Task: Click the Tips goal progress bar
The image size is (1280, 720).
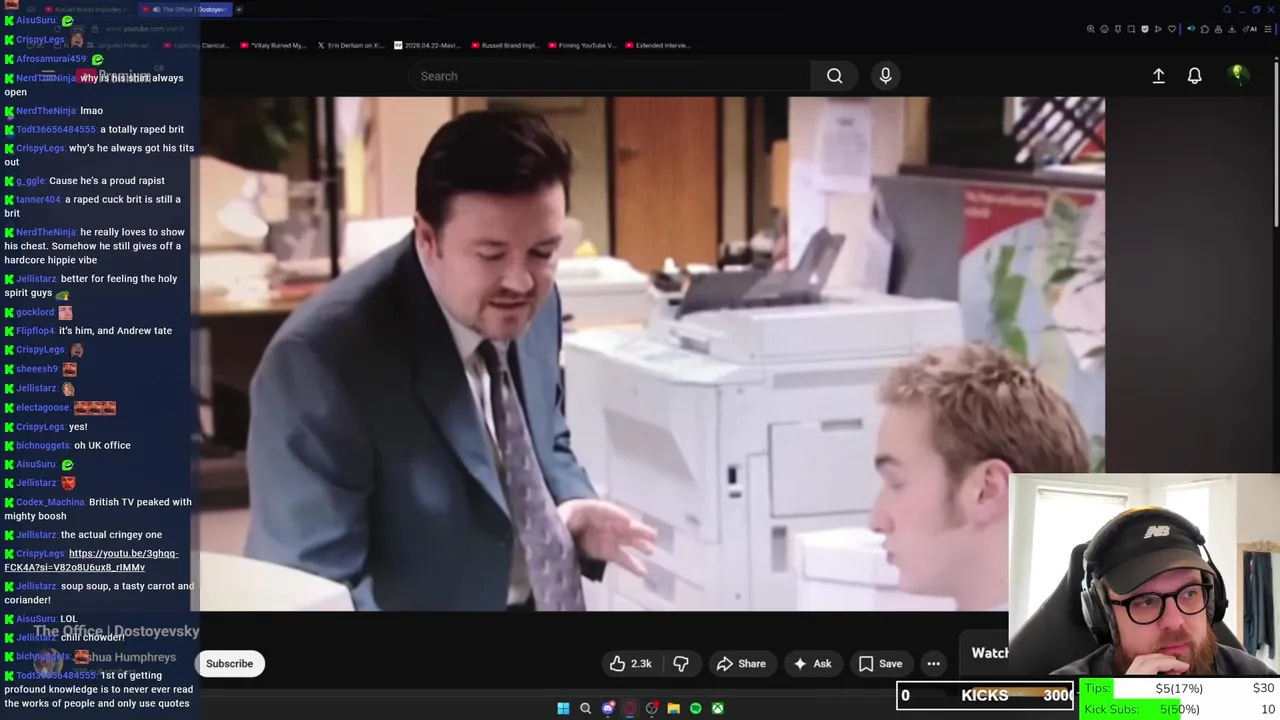Action: (x=1180, y=688)
